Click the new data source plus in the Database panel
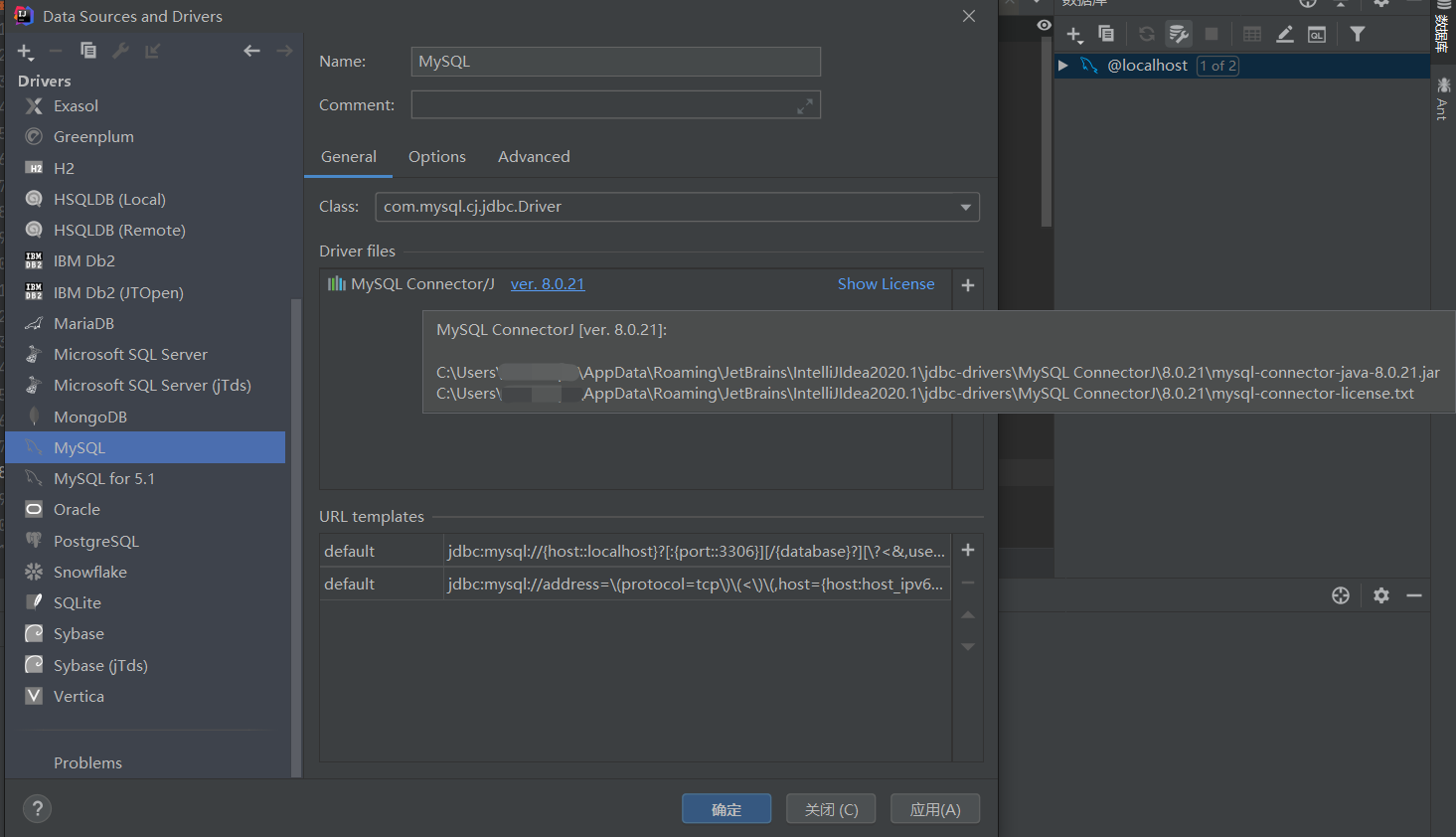This screenshot has width=1456, height=837. click(x=1074, y=35)
